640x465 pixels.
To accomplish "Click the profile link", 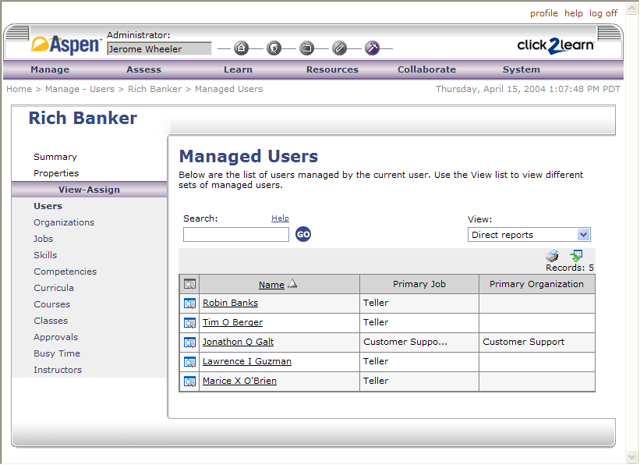I will 544,13.
